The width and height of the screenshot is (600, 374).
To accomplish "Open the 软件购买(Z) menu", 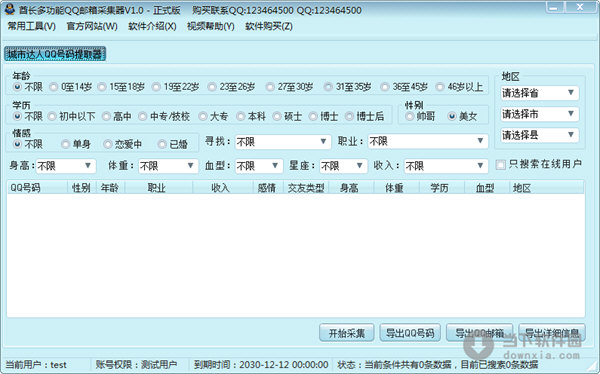I will coord(269,26).
